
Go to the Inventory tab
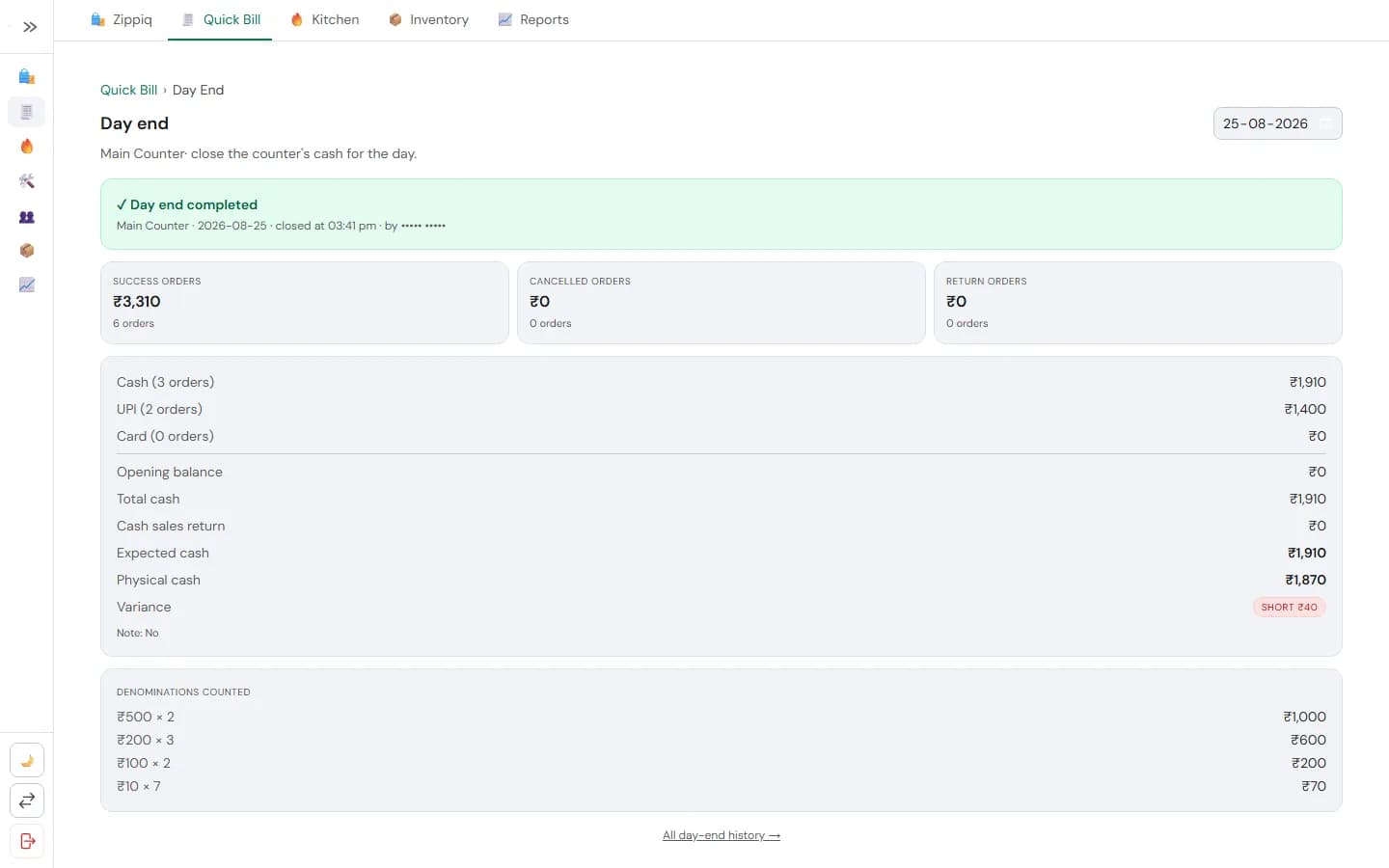(x=428, y=19)
